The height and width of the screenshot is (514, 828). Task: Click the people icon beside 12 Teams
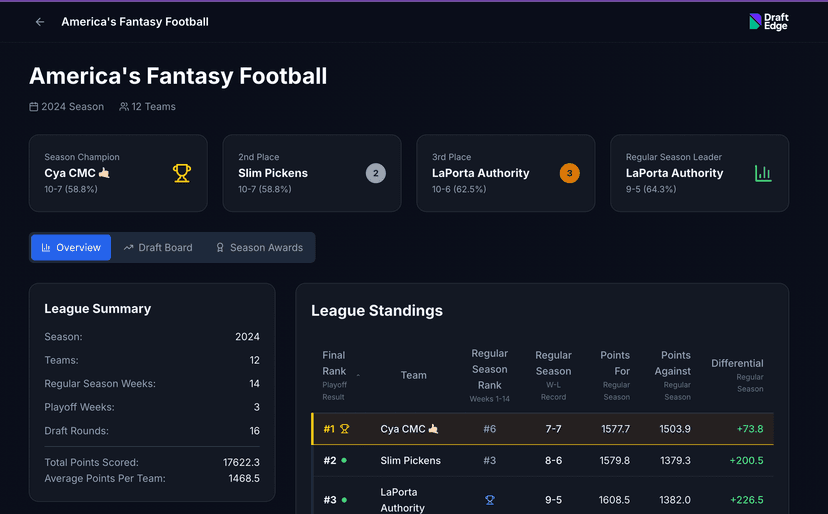click(x=124, y=107)
